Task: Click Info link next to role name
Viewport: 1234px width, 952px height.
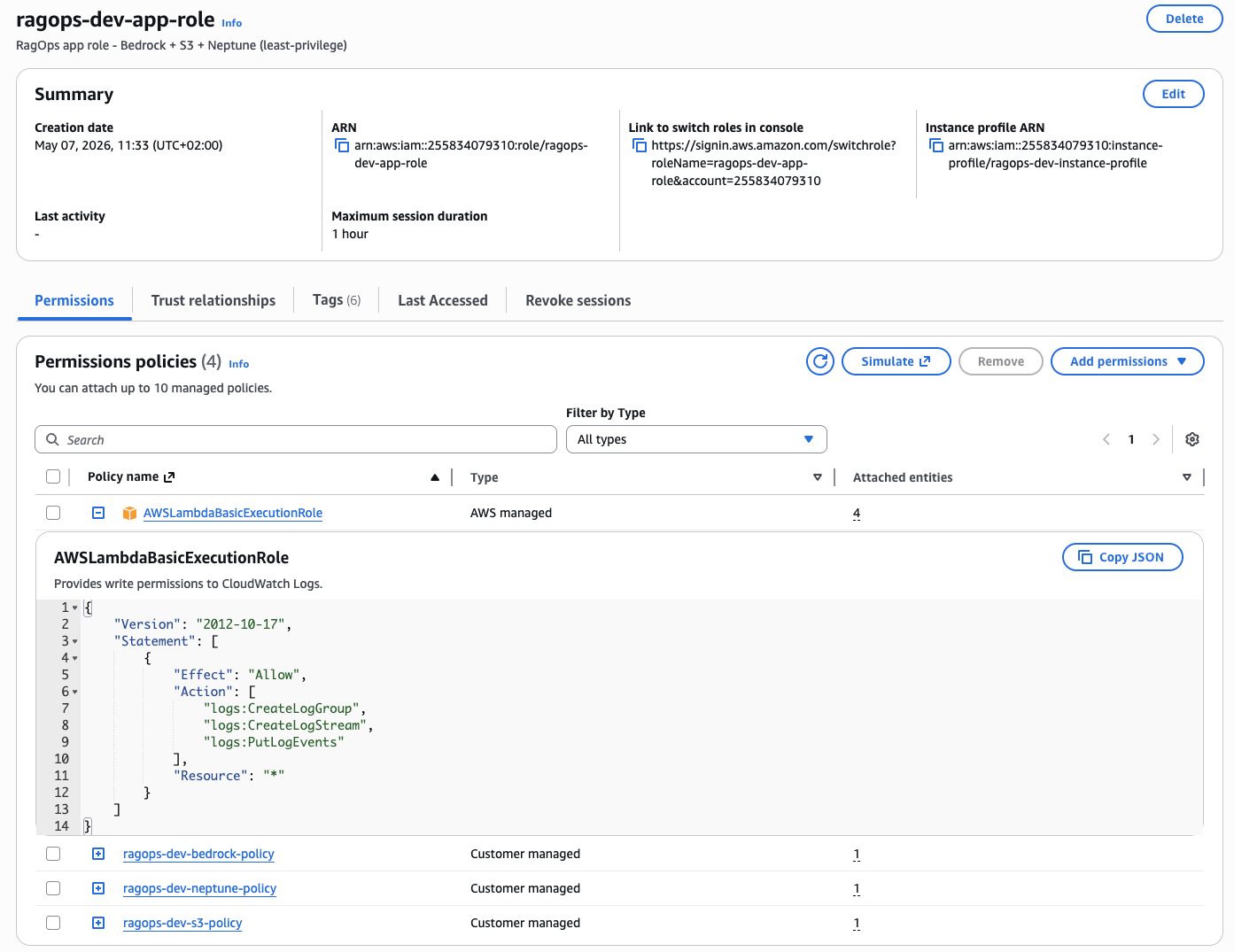Action: [x=232, y=23]
